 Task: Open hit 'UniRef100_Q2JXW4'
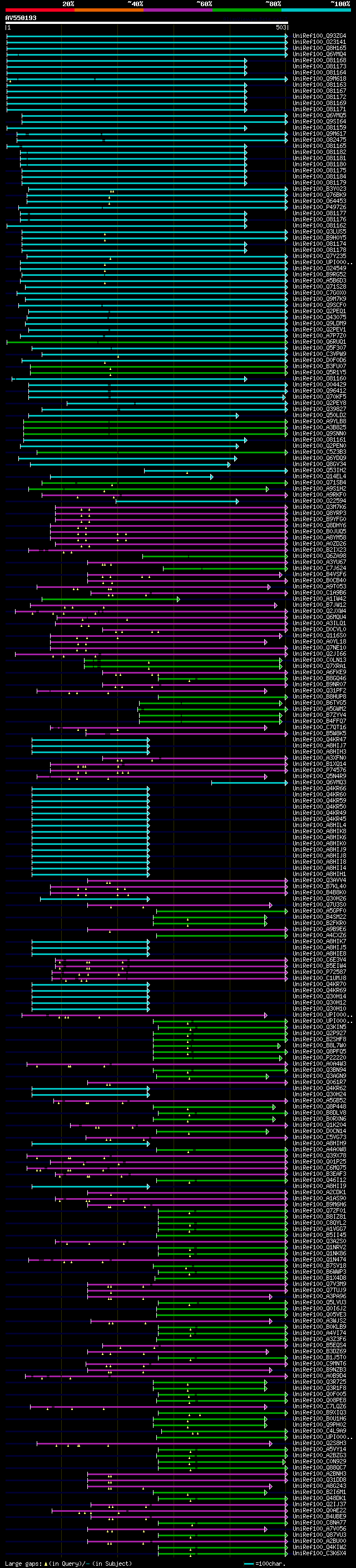[x=319, y=611]
